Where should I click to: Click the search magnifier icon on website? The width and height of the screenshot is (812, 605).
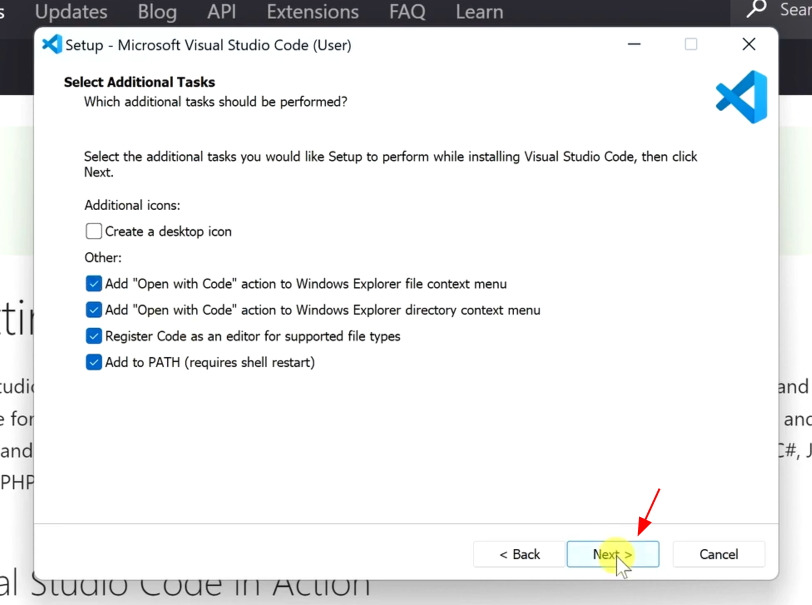tap(756, 9)
